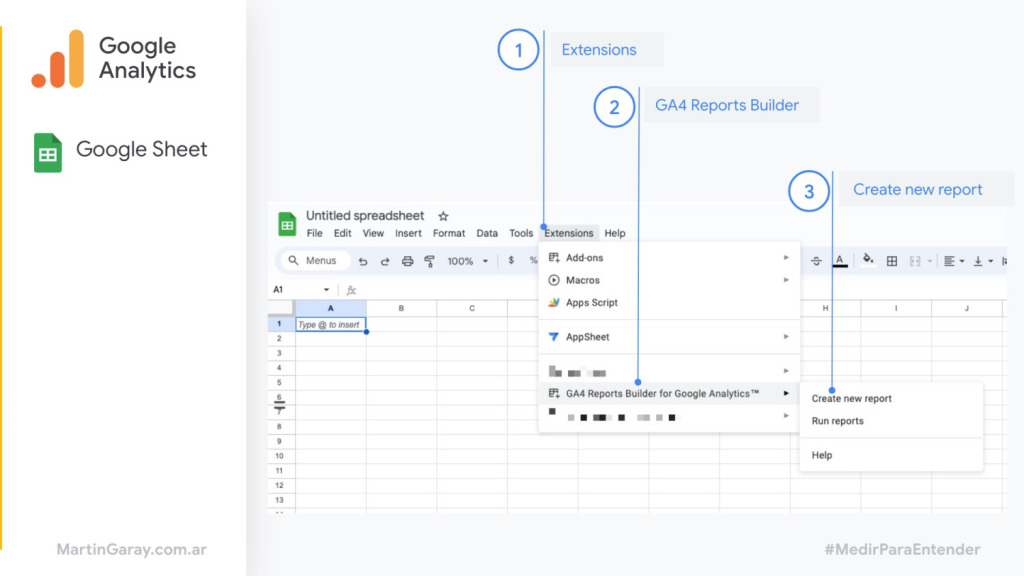Click the Apps Script icon
This screenshot has width=1024, height=576.
pos(554,302)
